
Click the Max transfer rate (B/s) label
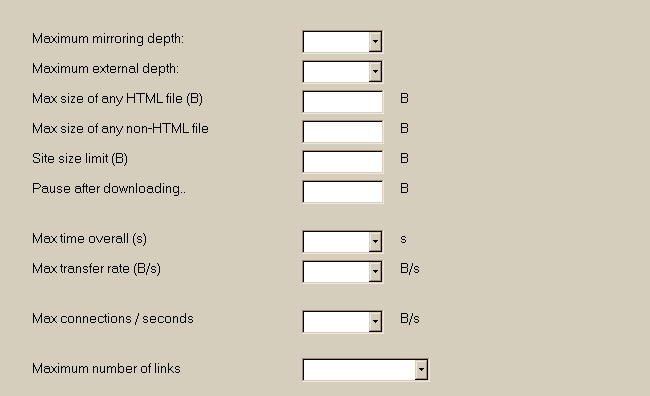[x=96, y=269]
